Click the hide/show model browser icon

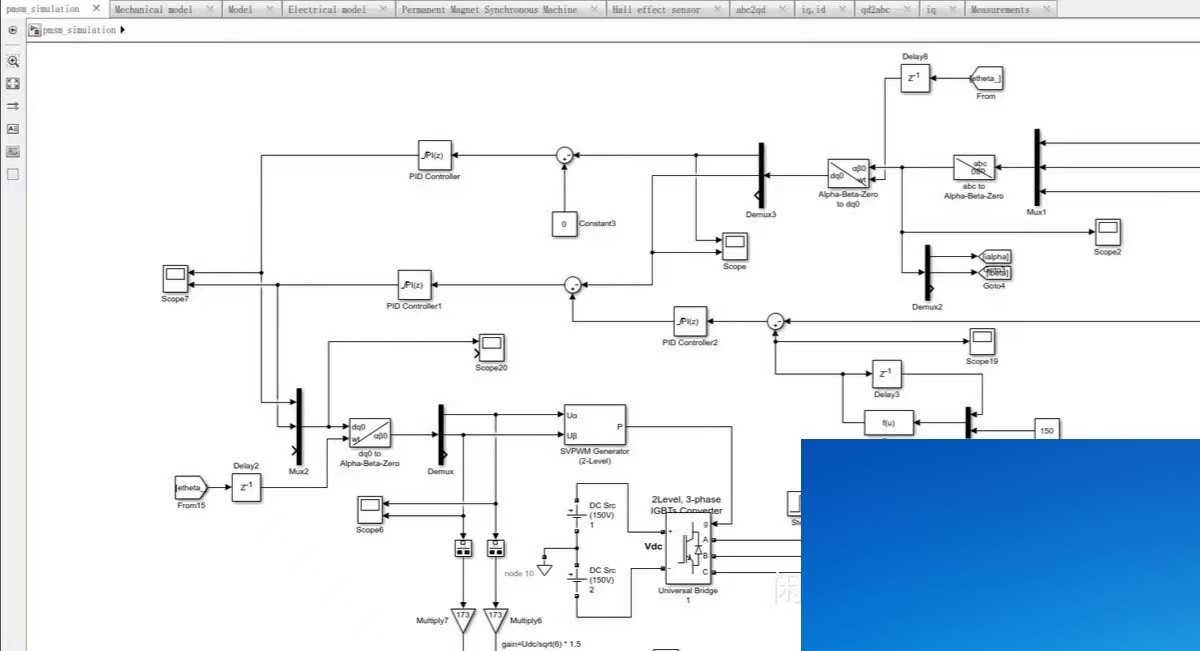point(13,30)
